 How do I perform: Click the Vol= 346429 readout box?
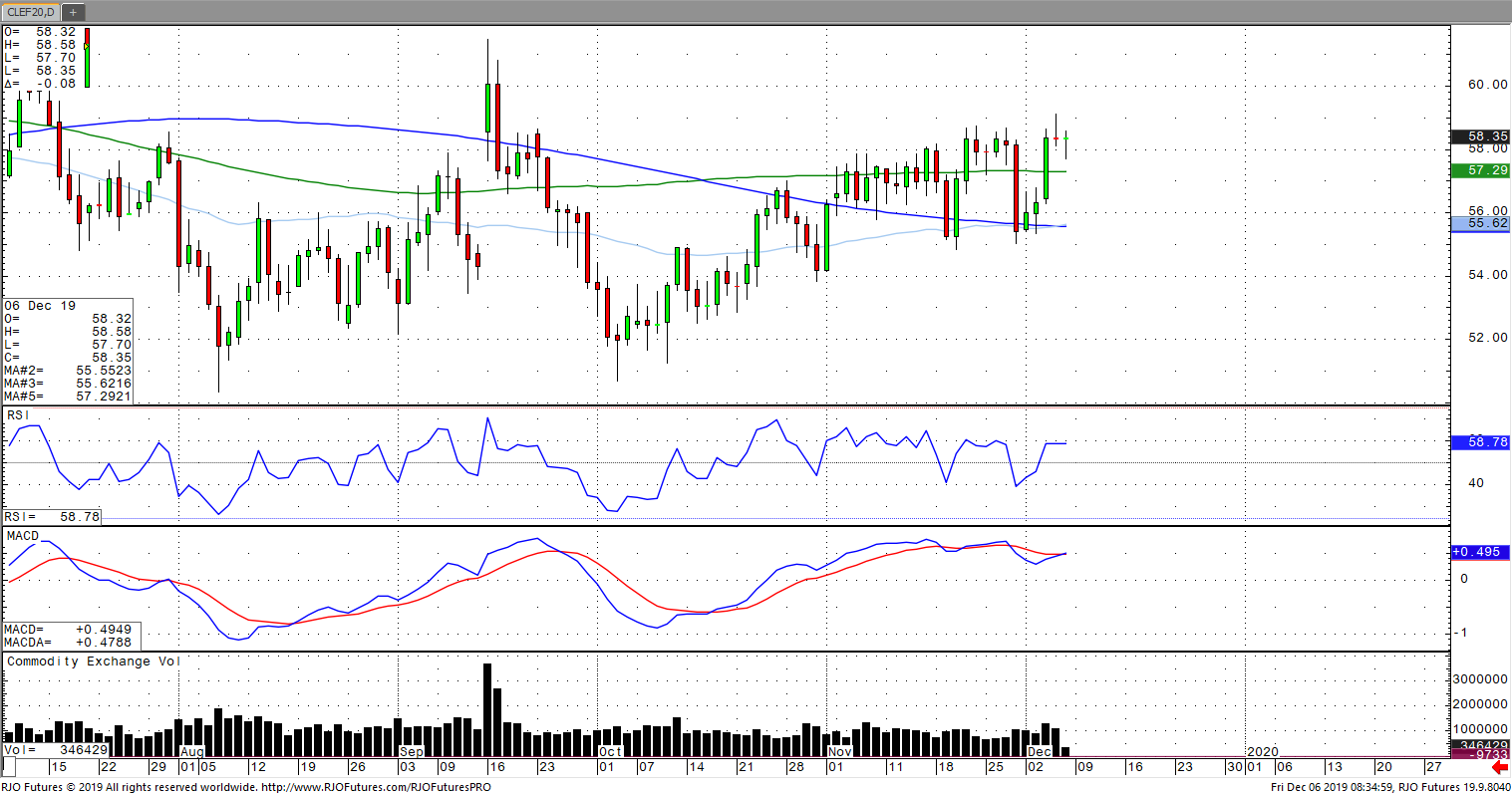pyautogui.click(x=56, y=750)
